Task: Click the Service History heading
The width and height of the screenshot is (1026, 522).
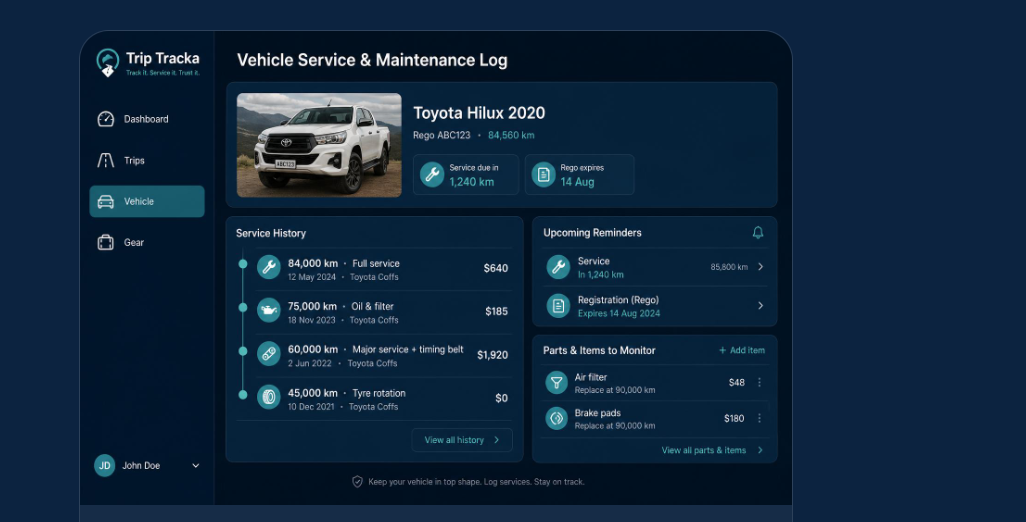Action: tap(270, 234)
